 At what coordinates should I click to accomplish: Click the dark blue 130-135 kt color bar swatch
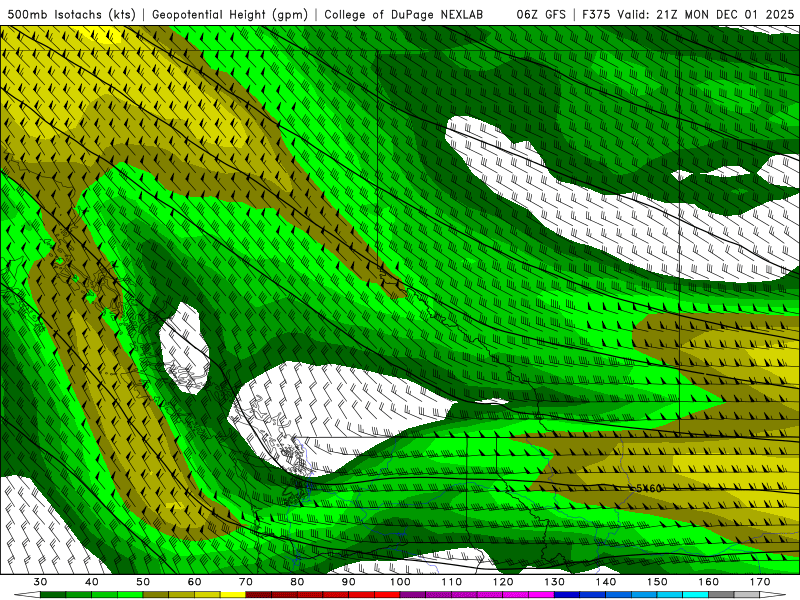click(x=567, y=595)
